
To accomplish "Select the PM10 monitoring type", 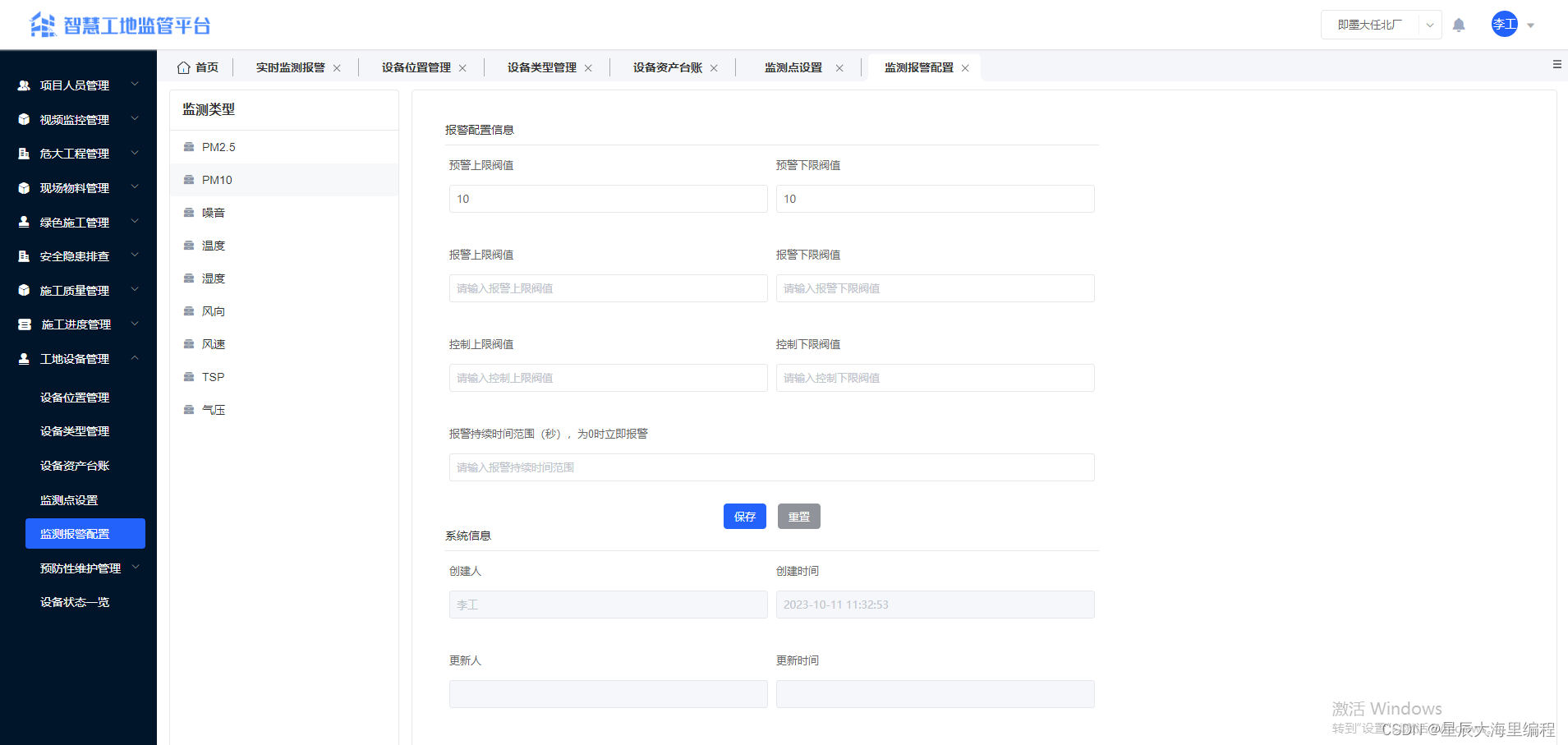I will click(x=284, y=180).
